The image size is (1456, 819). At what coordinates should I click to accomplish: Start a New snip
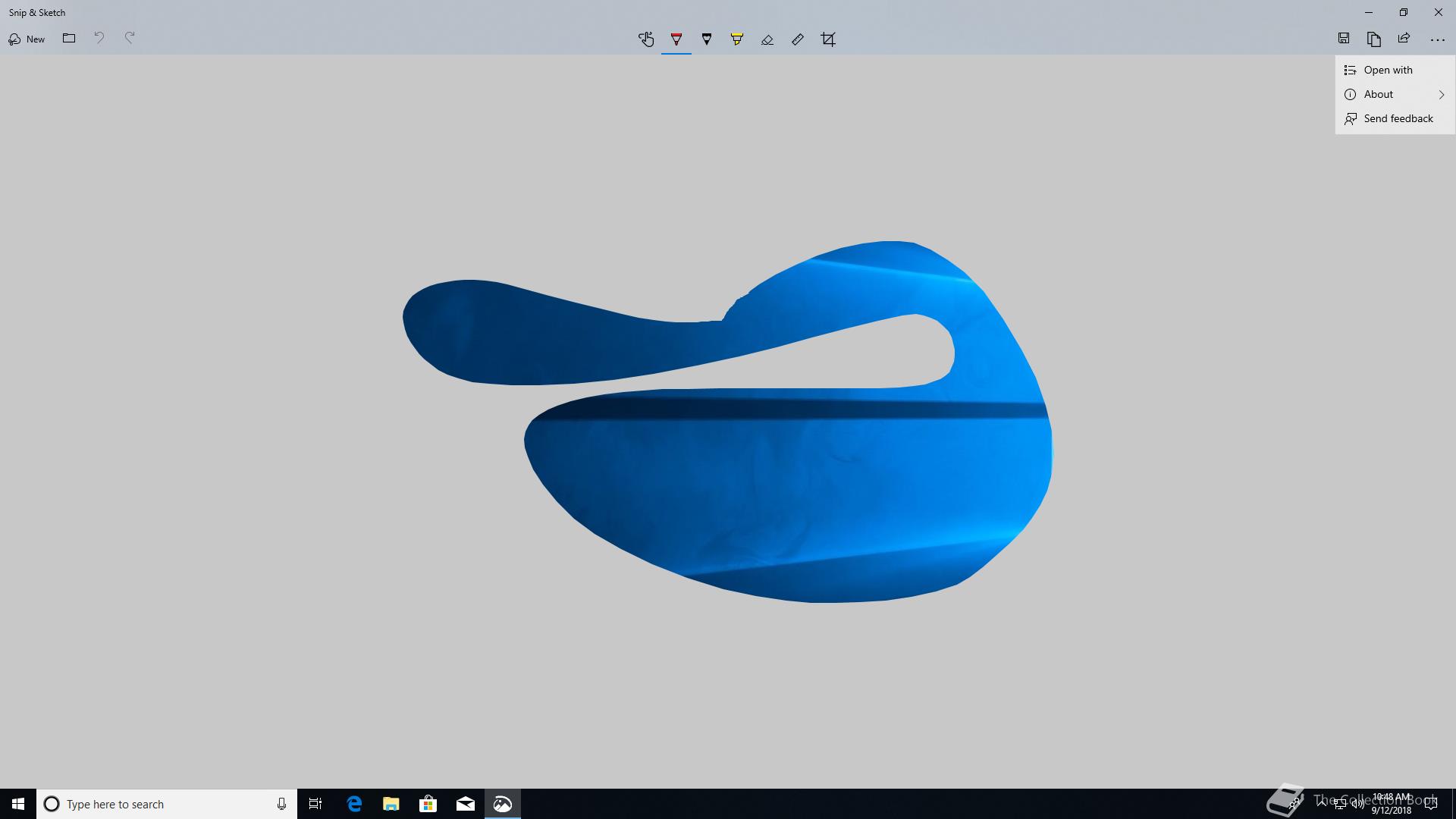27,39
